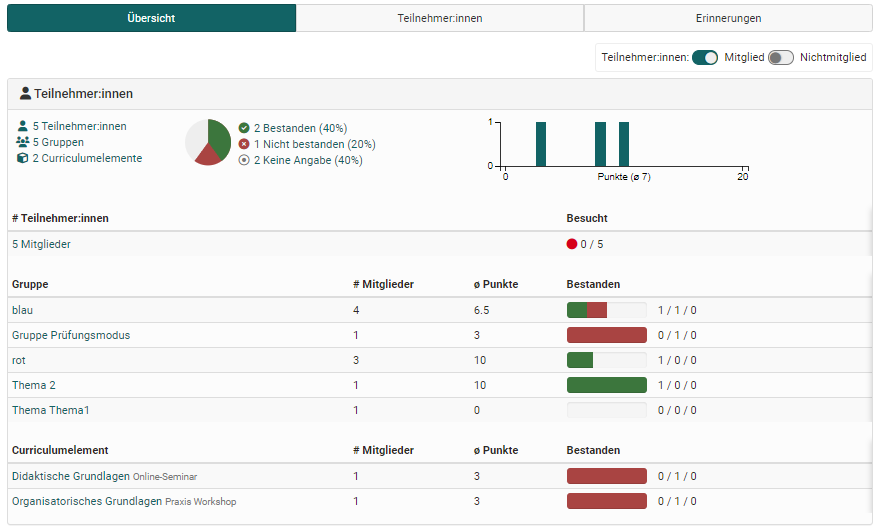Image resolution: width=887 pixels, height=532 pixels.
Task: Click member count of group blau
Action: tap(356, 310)
